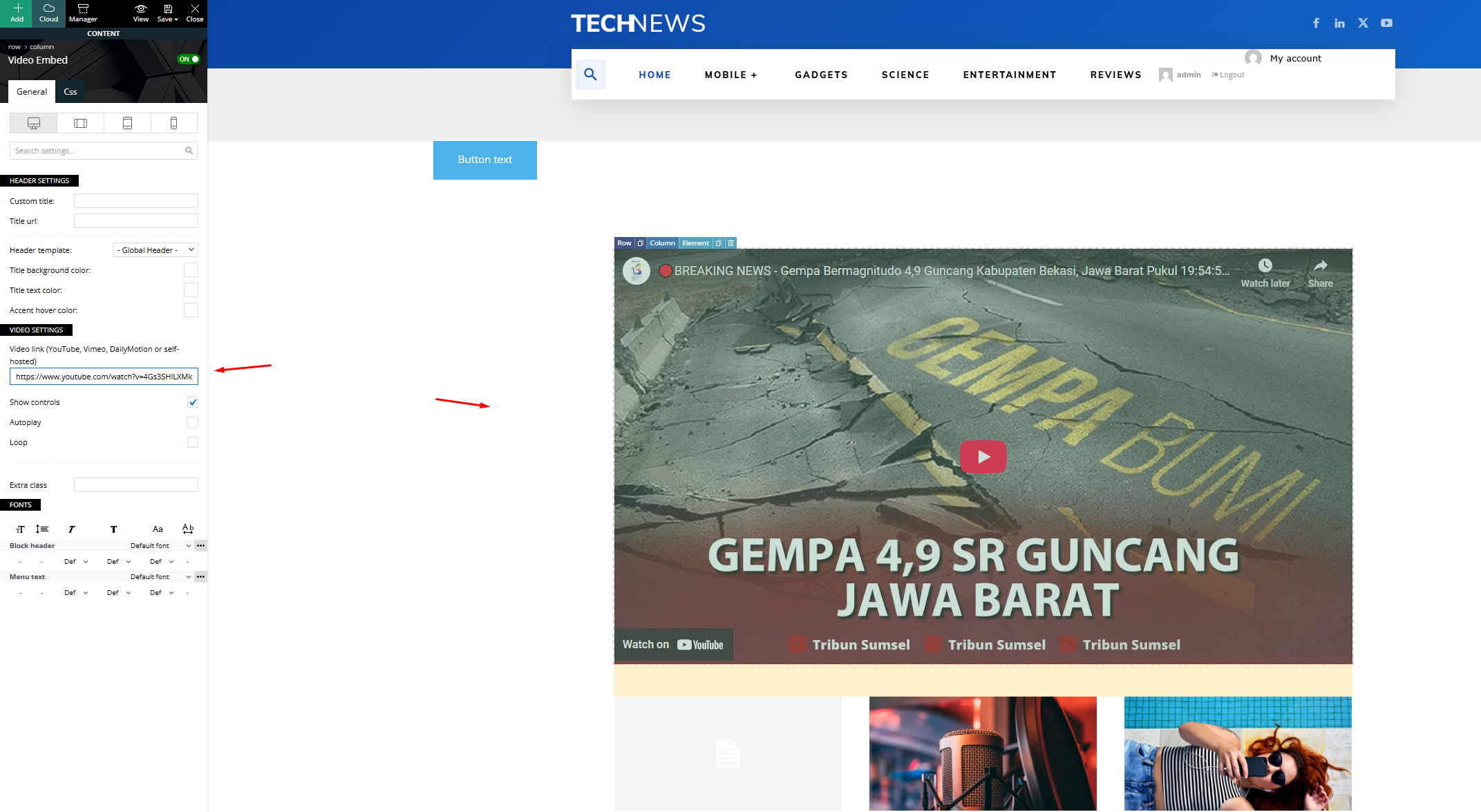
Task: Toggle the Video Embed ON switch
Action: pyautogui.click(x=189, y=59)
